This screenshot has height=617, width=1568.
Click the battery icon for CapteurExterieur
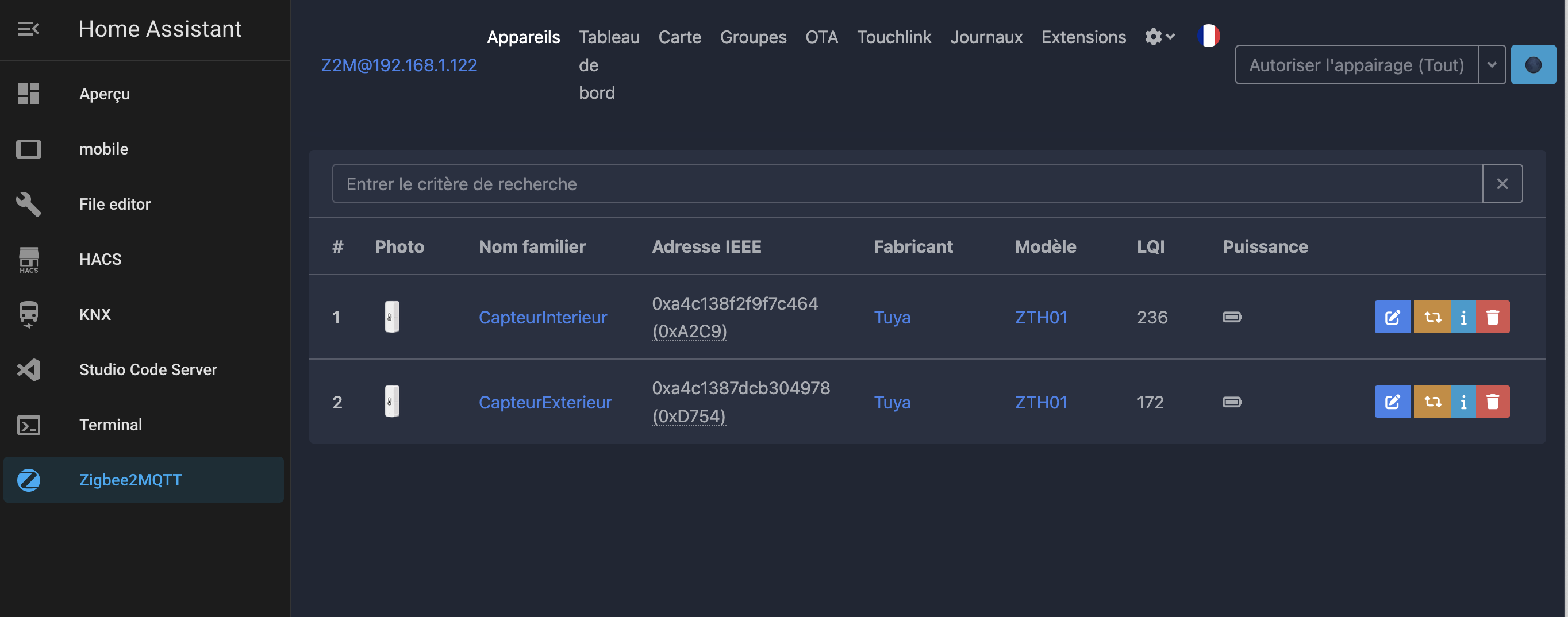point(1232,402)
